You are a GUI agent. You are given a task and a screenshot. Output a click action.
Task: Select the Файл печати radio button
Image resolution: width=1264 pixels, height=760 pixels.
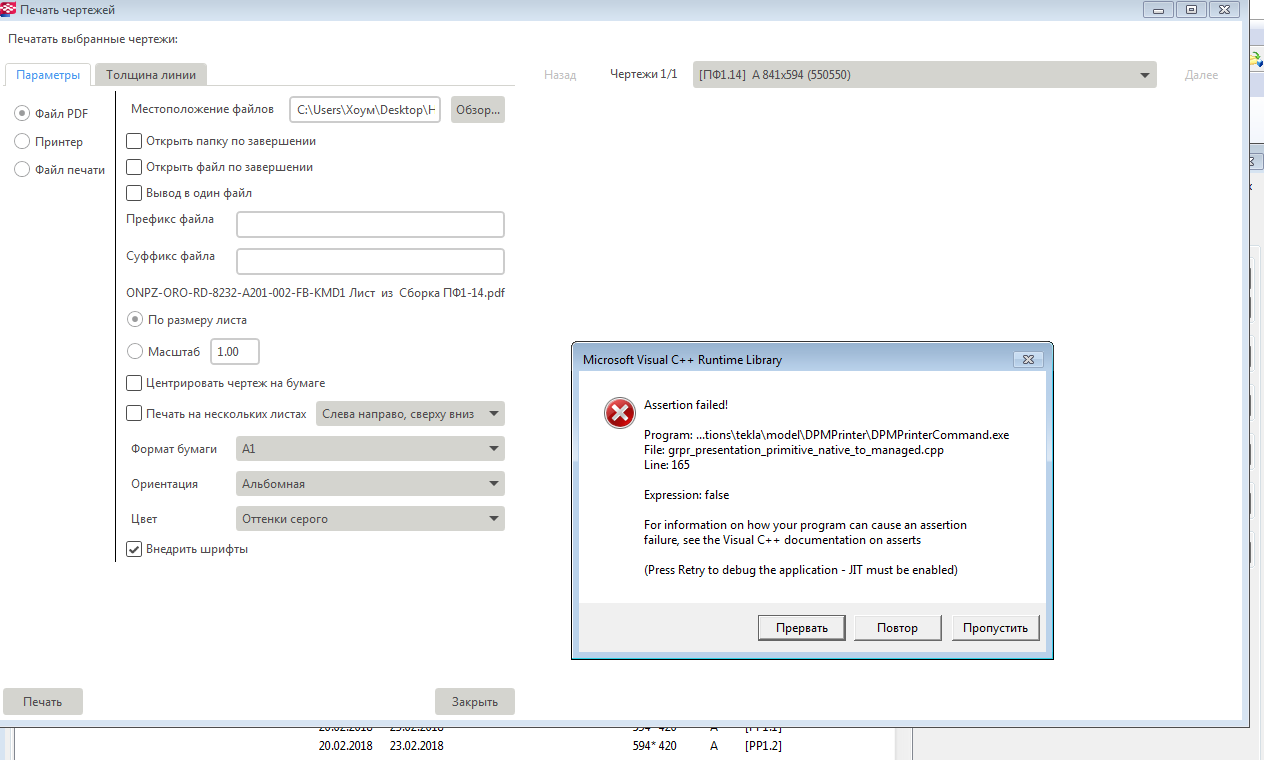click(x=22, y=170)
